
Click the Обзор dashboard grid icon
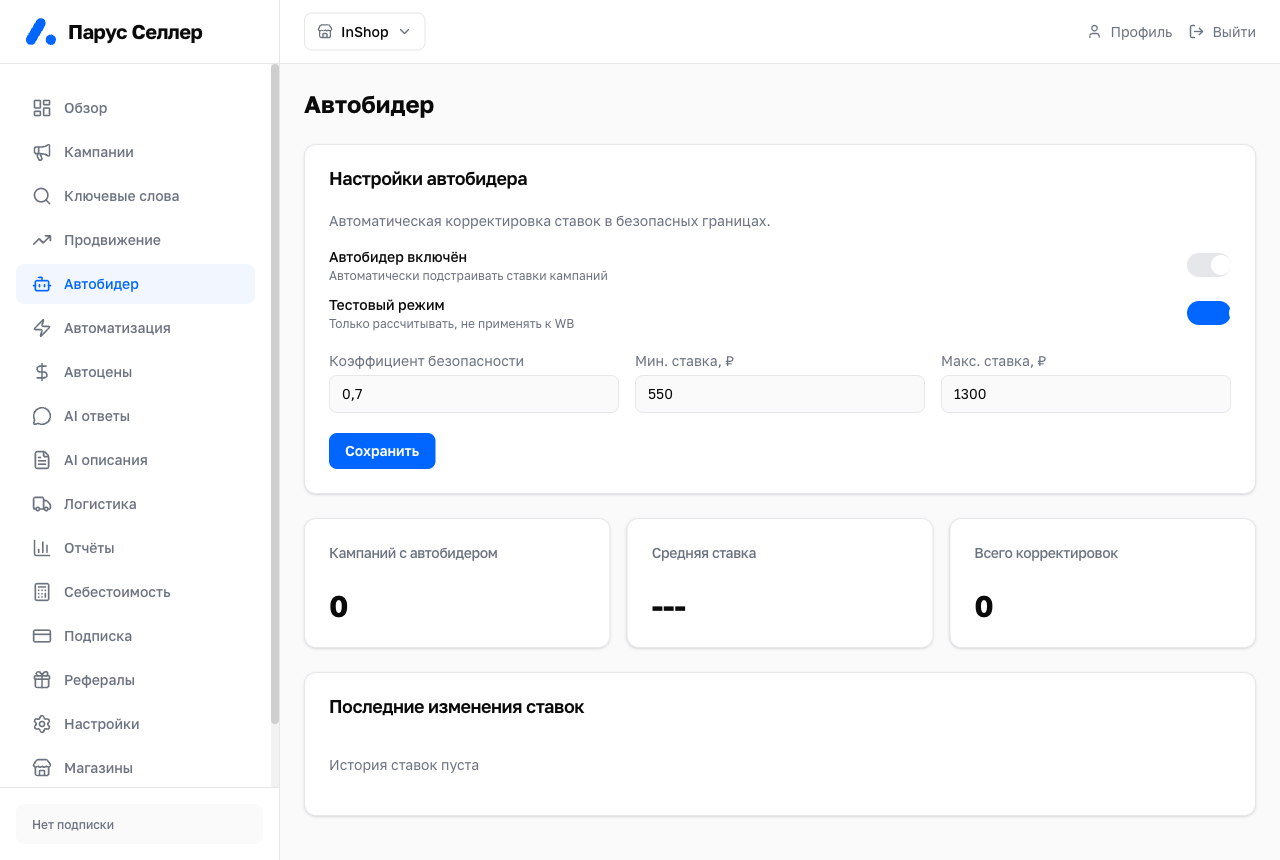point(42,108)
